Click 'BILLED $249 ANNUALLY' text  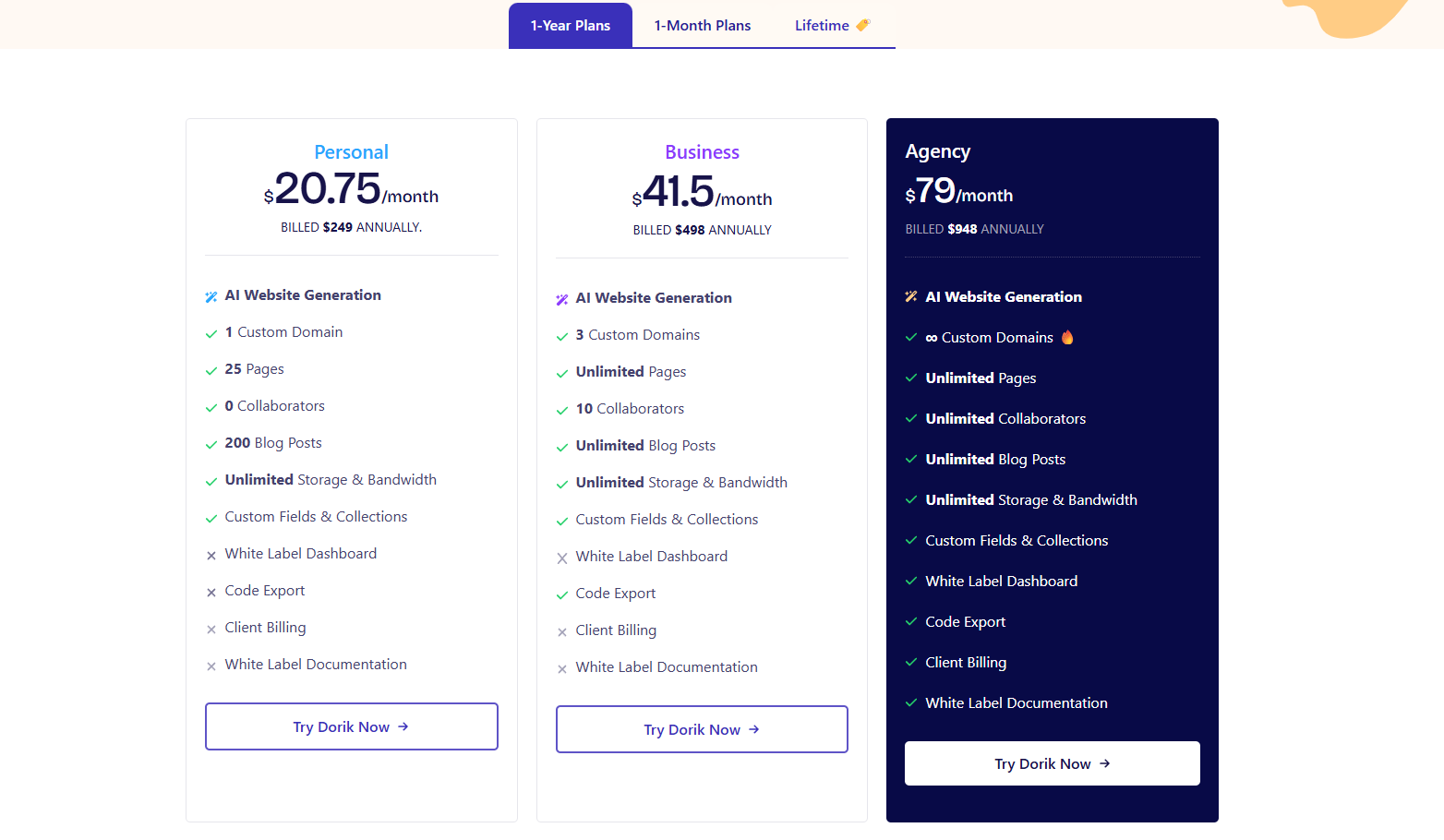[351, 227]
